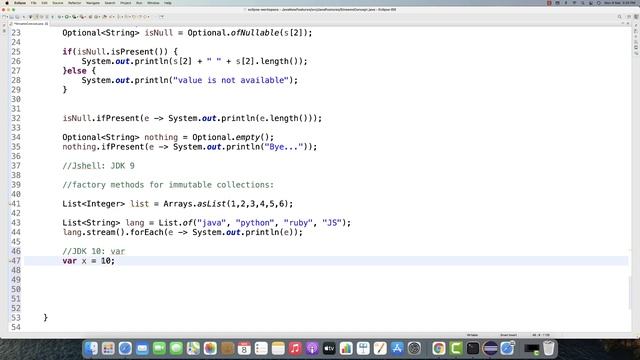This screenshot has height=360, width=640.
Task: Open Trash in the dock
Action: click(x=549, y=348)
